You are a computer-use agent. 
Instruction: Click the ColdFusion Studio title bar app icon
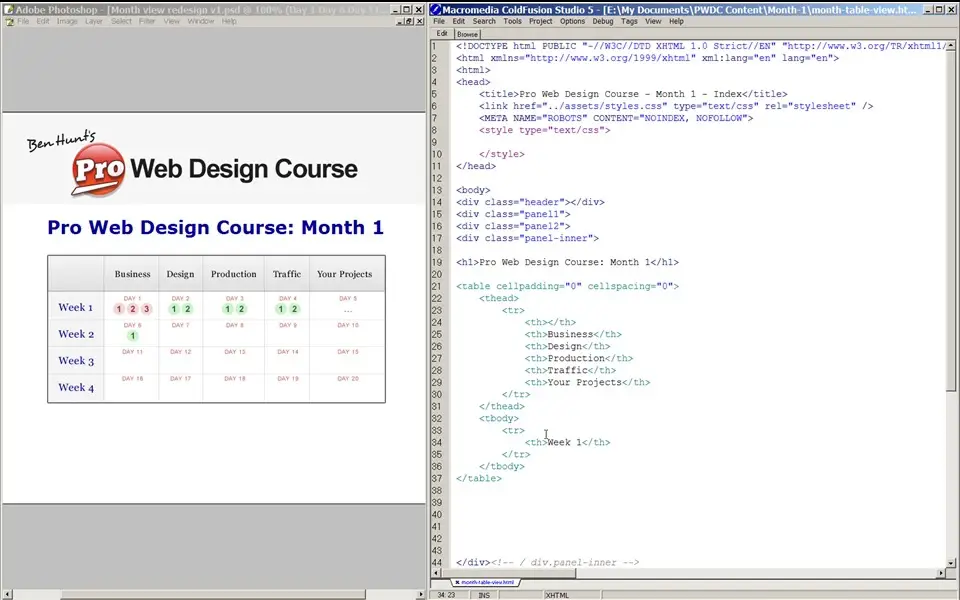[x=435, y=10]
